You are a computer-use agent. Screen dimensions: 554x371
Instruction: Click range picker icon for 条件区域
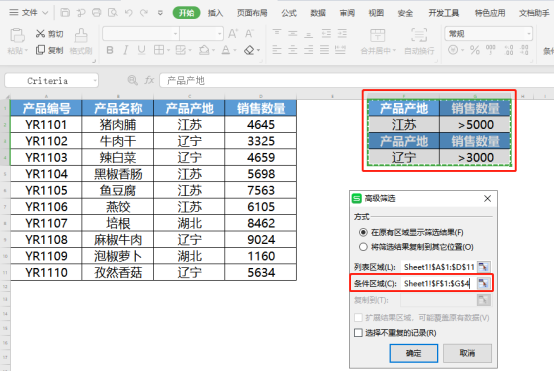[x=483, y=283]
